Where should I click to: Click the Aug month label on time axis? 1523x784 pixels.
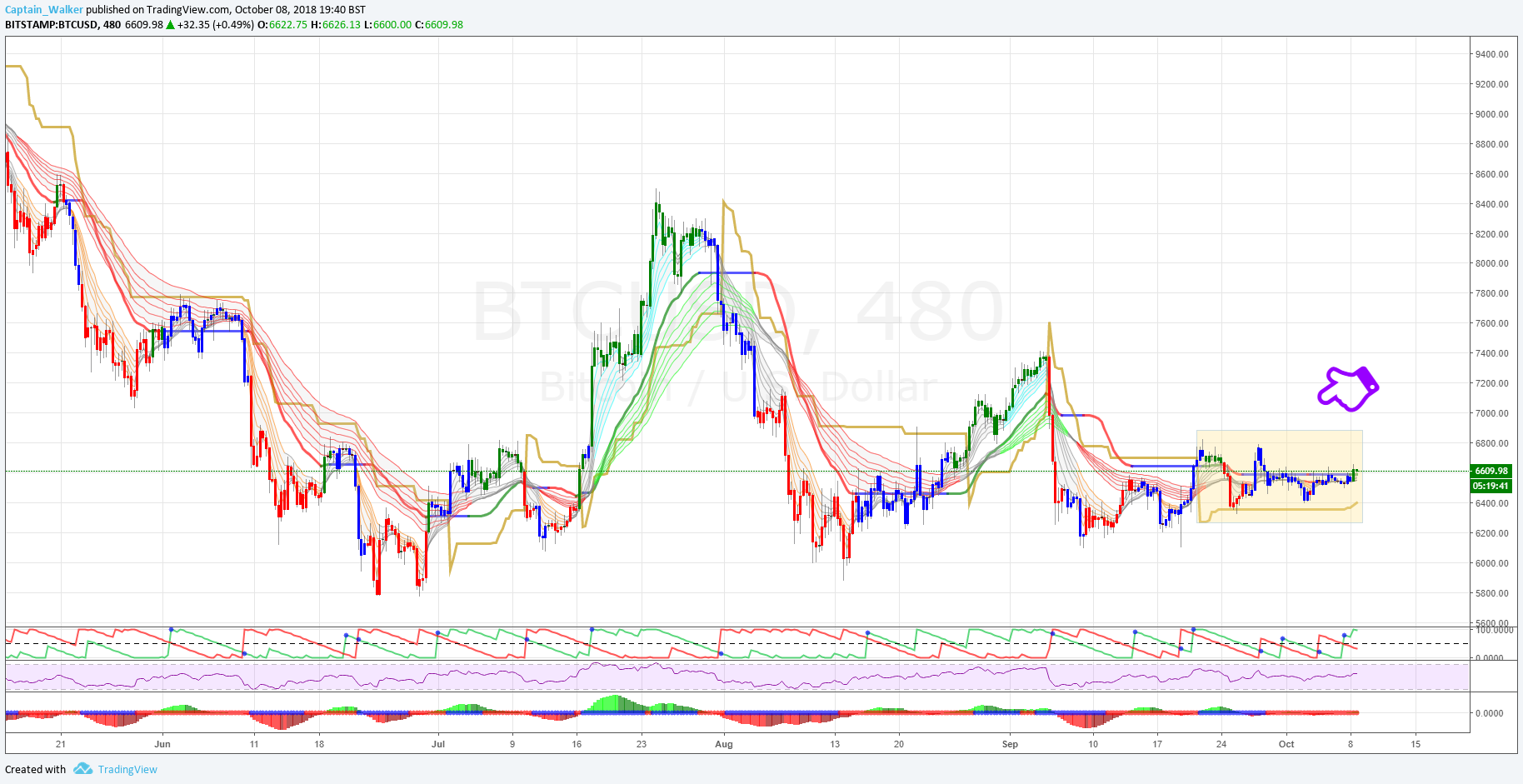724,744
